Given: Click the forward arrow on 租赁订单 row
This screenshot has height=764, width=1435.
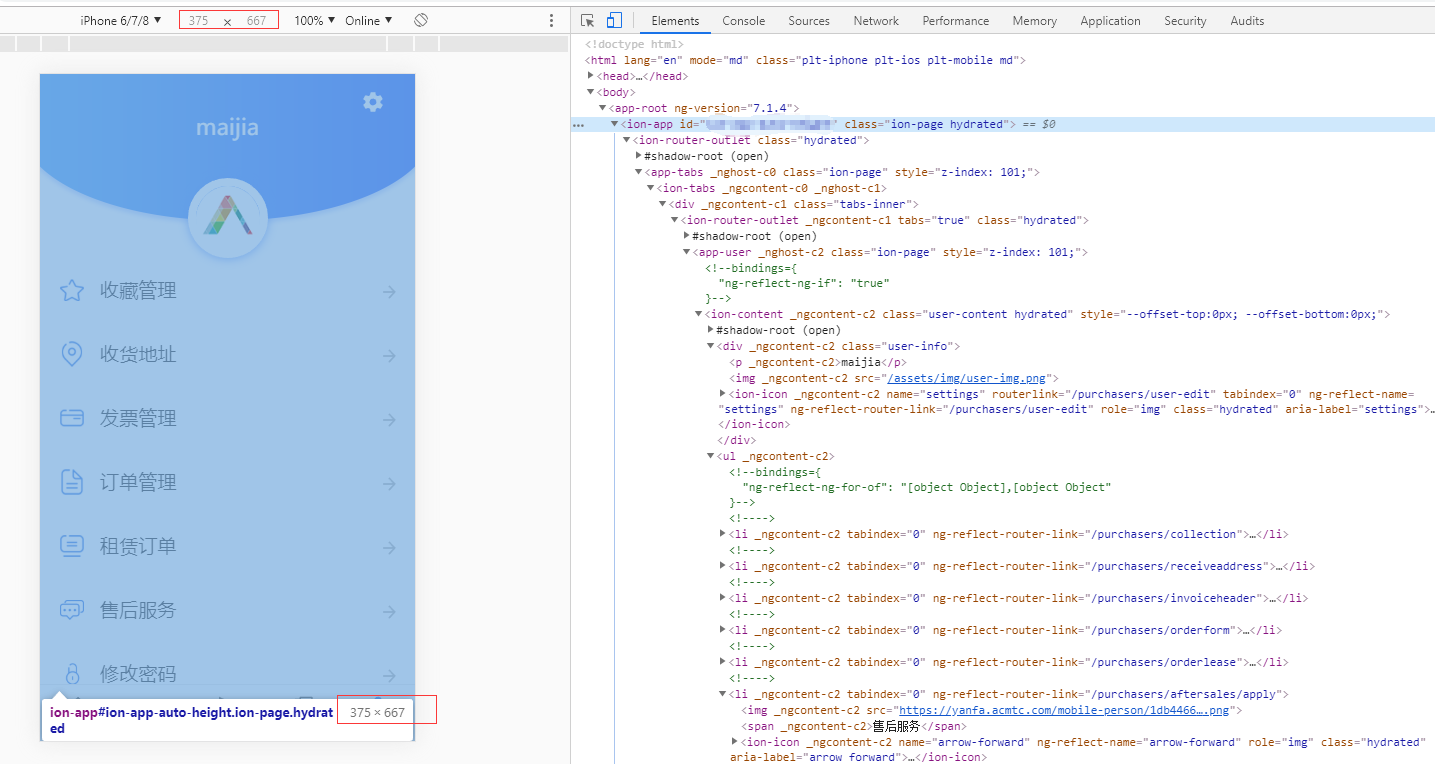Looking at the screenshot, I should (389, 548).
